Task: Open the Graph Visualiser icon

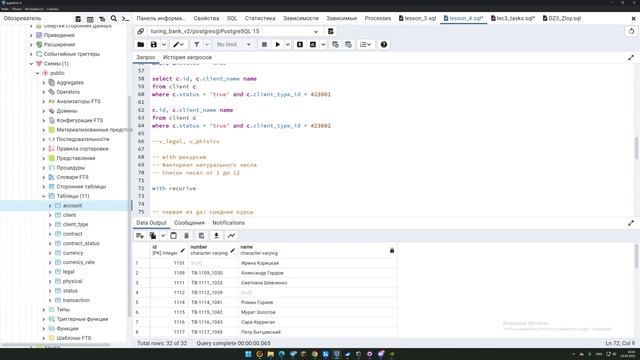Action: point(231,236)
